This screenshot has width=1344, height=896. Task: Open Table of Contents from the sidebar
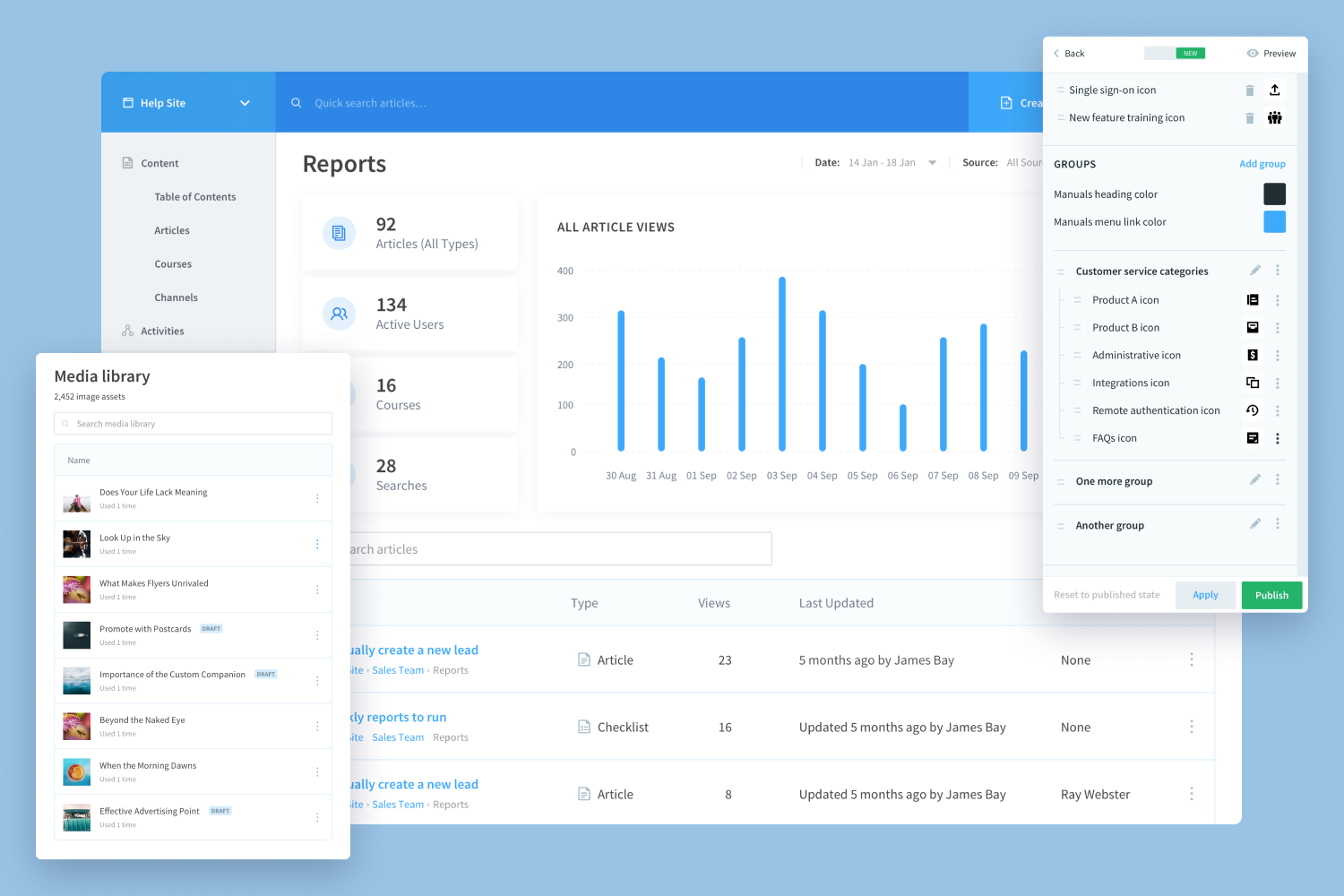(x=195, y=196)
